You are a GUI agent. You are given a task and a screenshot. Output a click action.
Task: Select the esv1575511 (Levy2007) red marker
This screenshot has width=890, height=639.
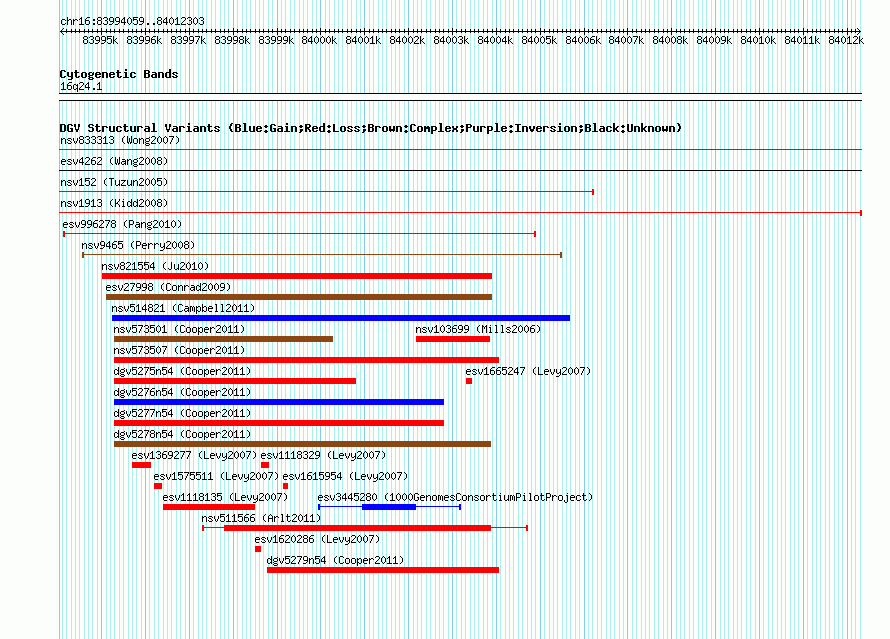pyautogui.click(x=158, y=486)
